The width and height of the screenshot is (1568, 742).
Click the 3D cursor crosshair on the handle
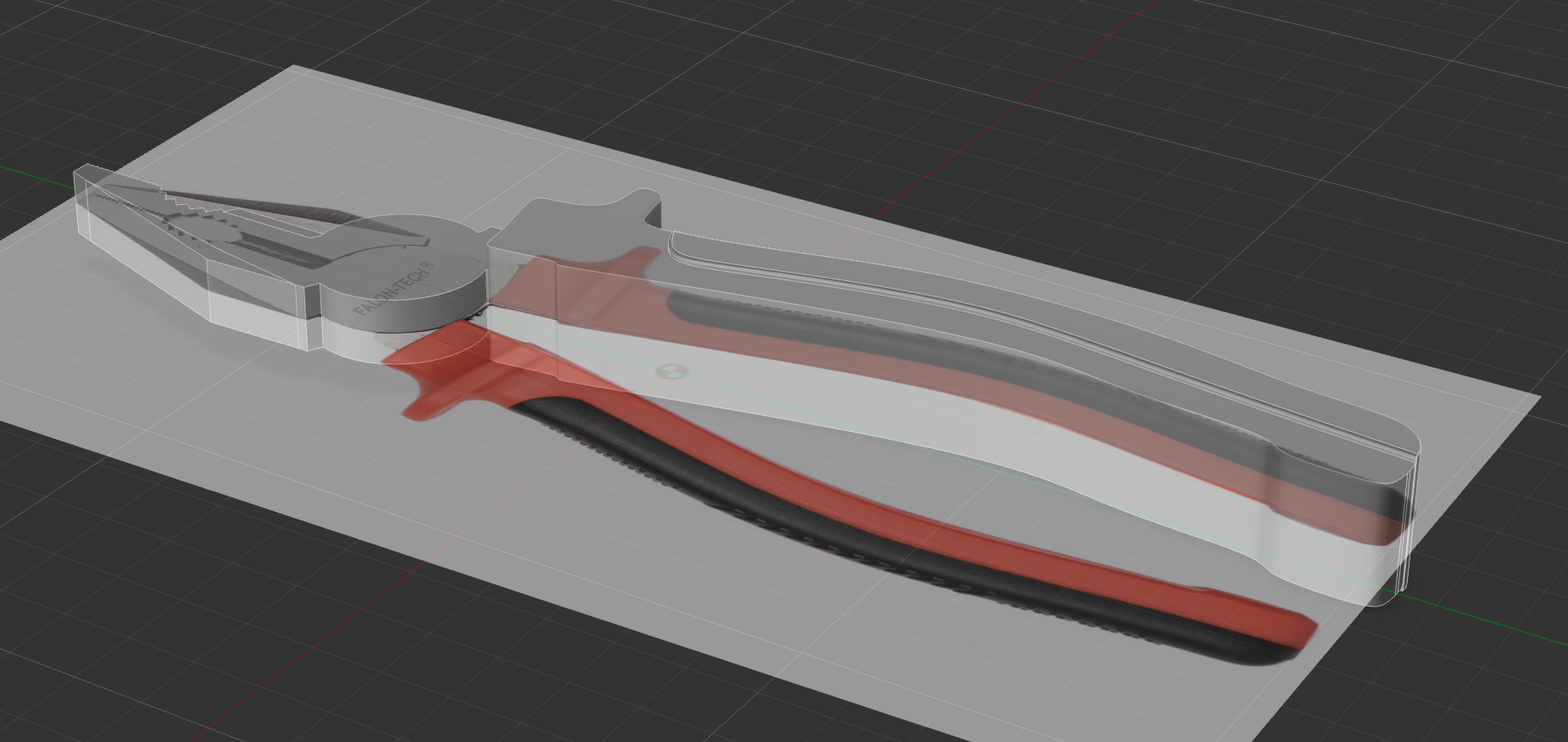pos(669,371)
